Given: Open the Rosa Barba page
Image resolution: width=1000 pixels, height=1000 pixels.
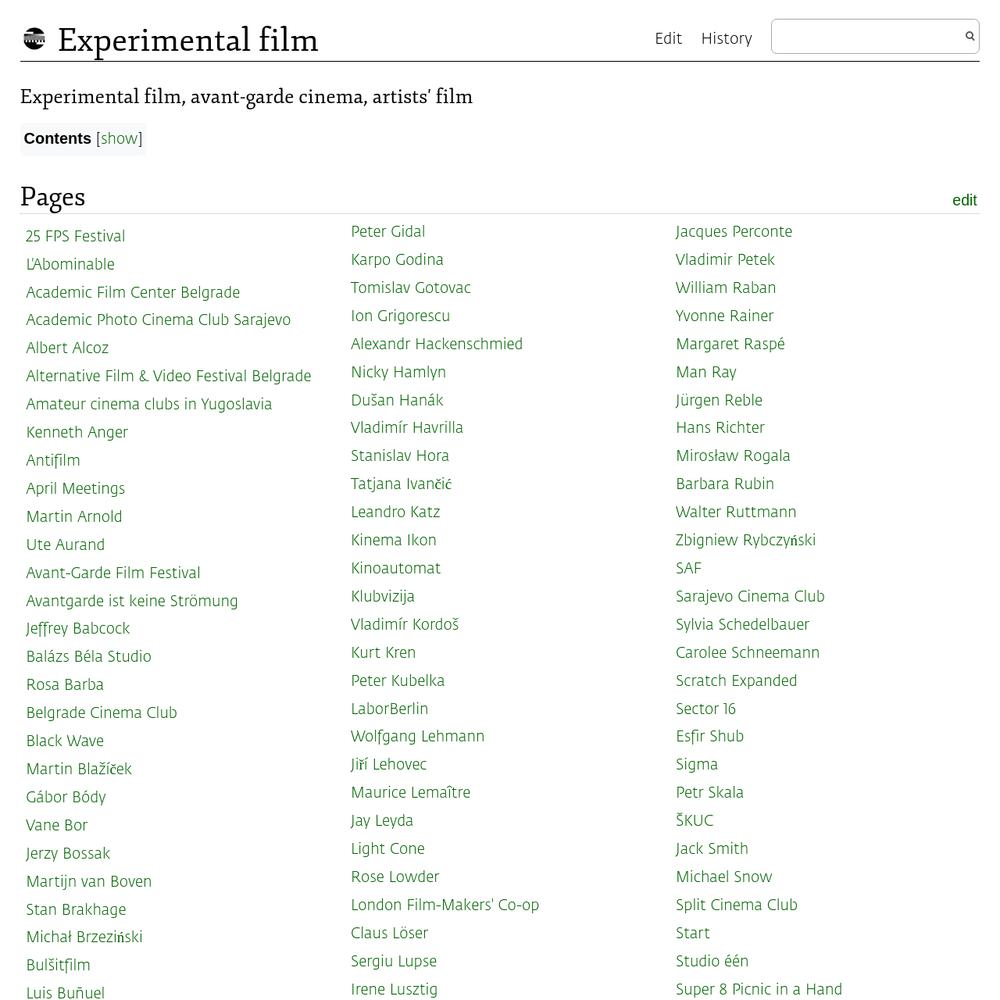Looking at the screenshot, I should tap(64, 685).
